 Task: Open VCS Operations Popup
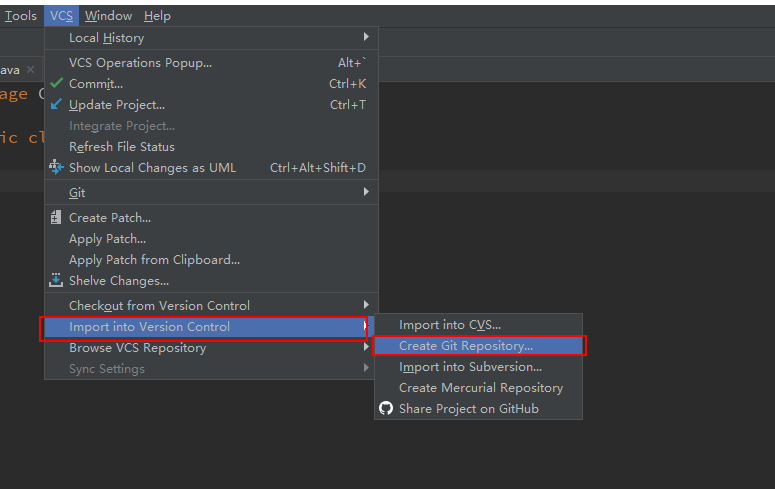pos(140,62)
